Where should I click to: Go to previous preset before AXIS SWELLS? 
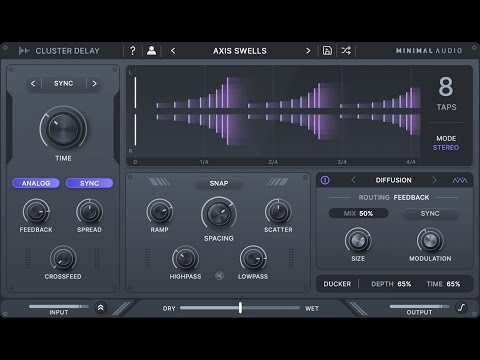point(173,51)
